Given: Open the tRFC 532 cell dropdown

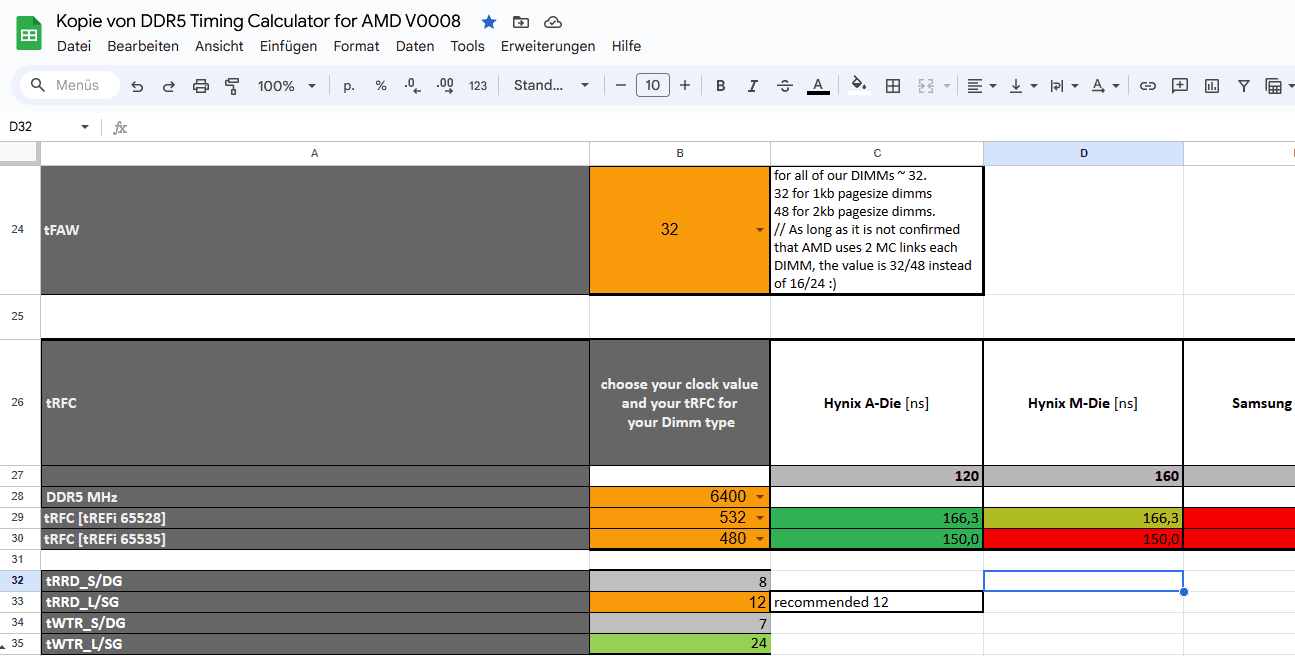Looking at the screenshot, I should point(759,518).
